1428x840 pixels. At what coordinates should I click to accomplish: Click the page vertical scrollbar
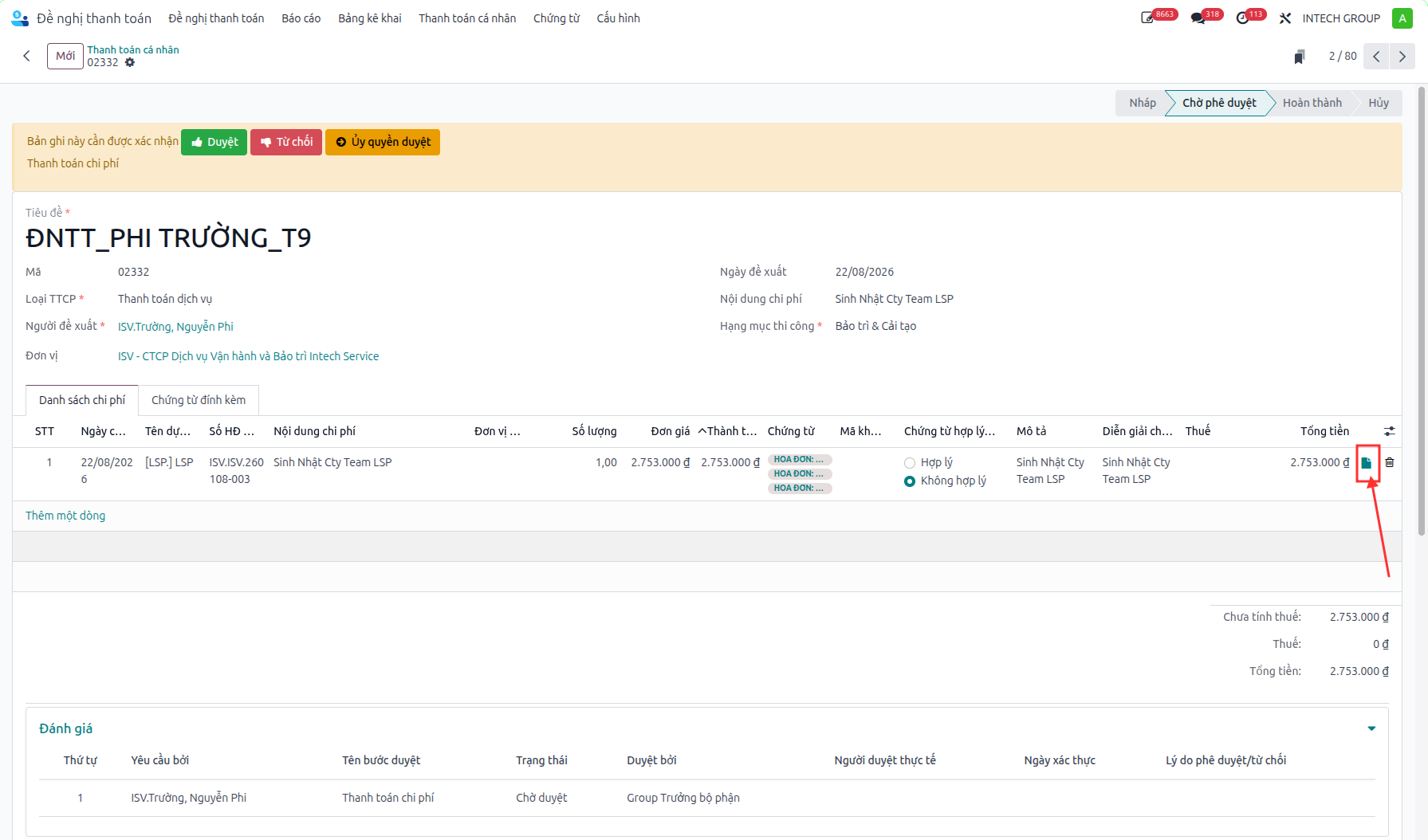tap(1422, 311)
